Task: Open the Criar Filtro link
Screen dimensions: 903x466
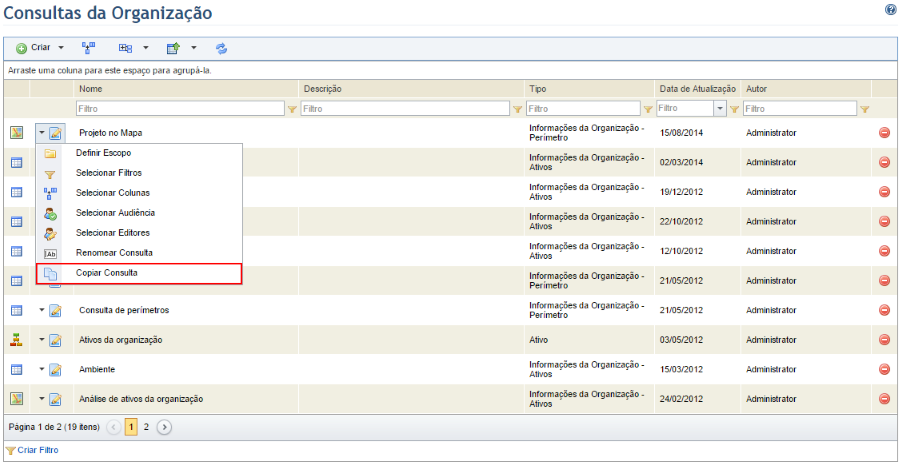Action: (38, 450)
